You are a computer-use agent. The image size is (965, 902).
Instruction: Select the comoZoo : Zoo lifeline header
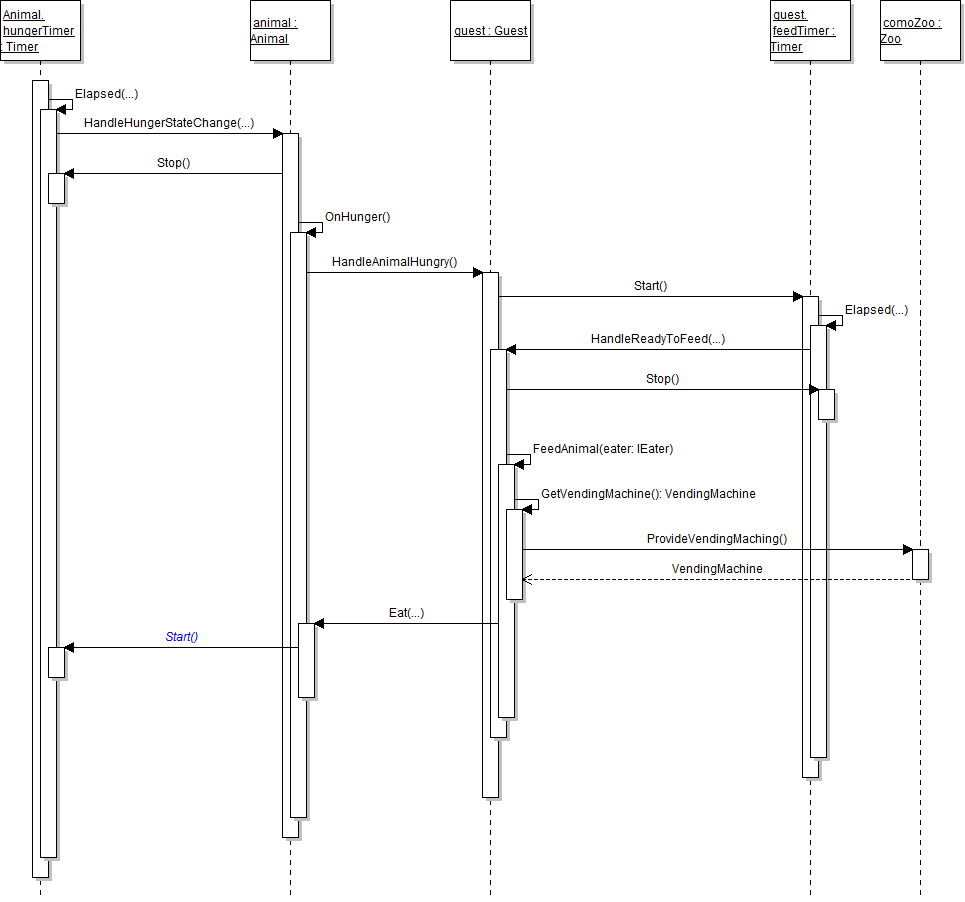[920, 31]
